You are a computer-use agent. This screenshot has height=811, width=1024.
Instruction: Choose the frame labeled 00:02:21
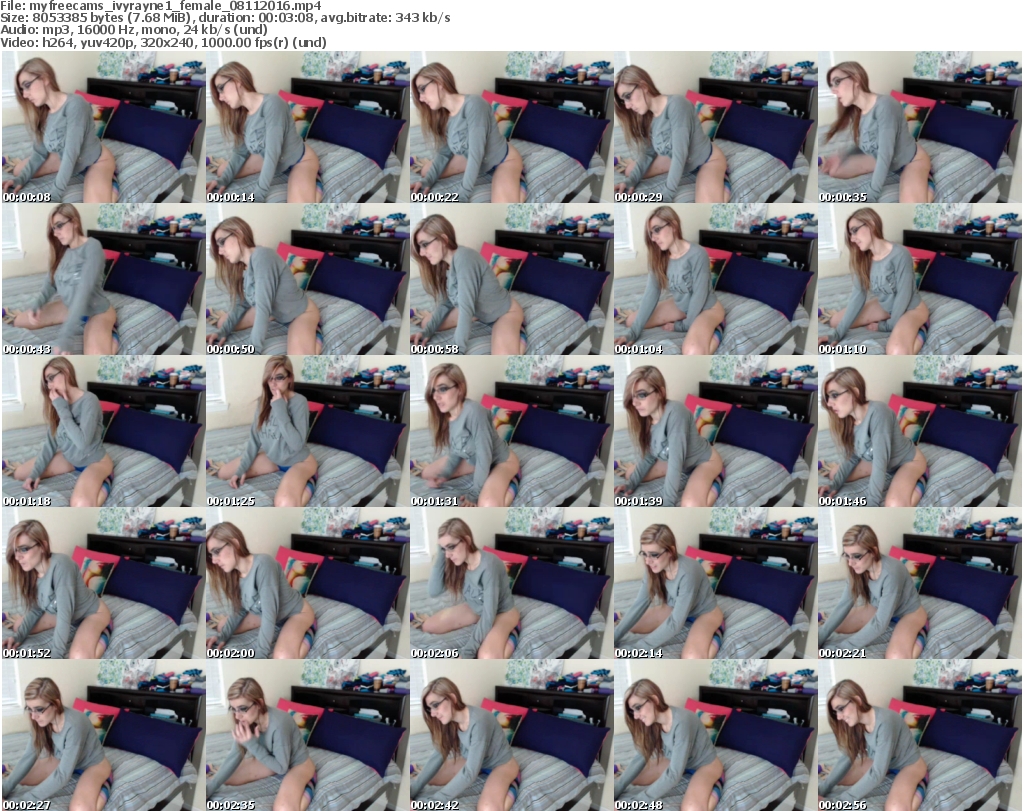(x=920, y=584)
